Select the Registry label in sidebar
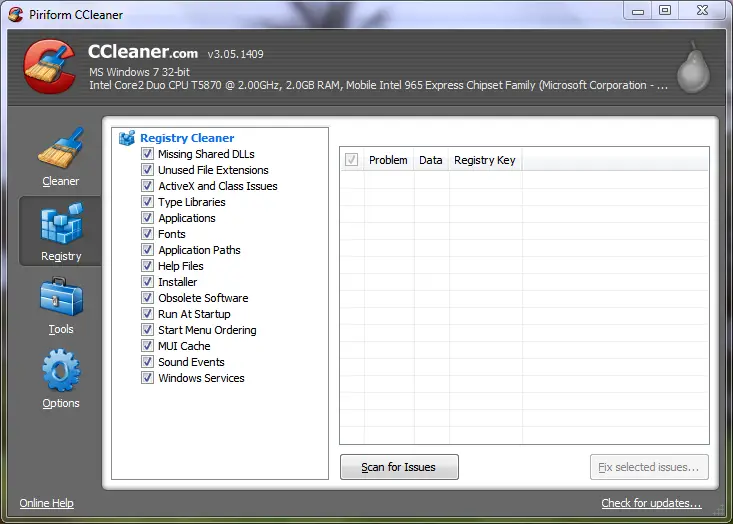733x524 pixels. click(x=61, y=256)
